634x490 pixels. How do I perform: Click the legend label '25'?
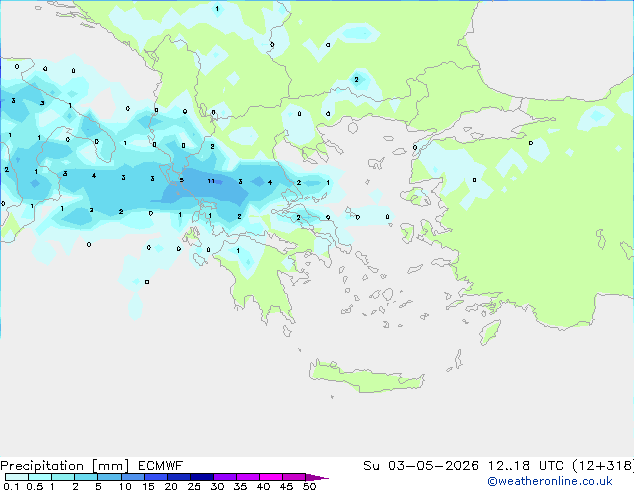click(194, 486)
